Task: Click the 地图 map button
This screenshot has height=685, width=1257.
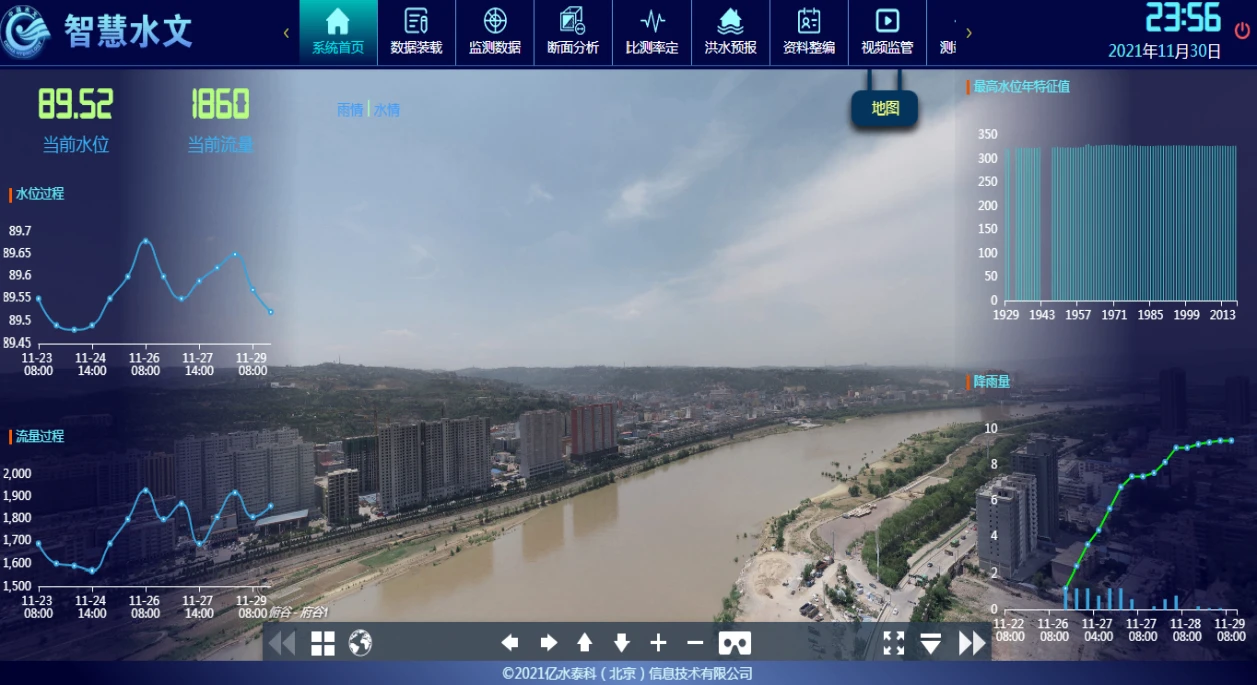Action: click(885, 108)
